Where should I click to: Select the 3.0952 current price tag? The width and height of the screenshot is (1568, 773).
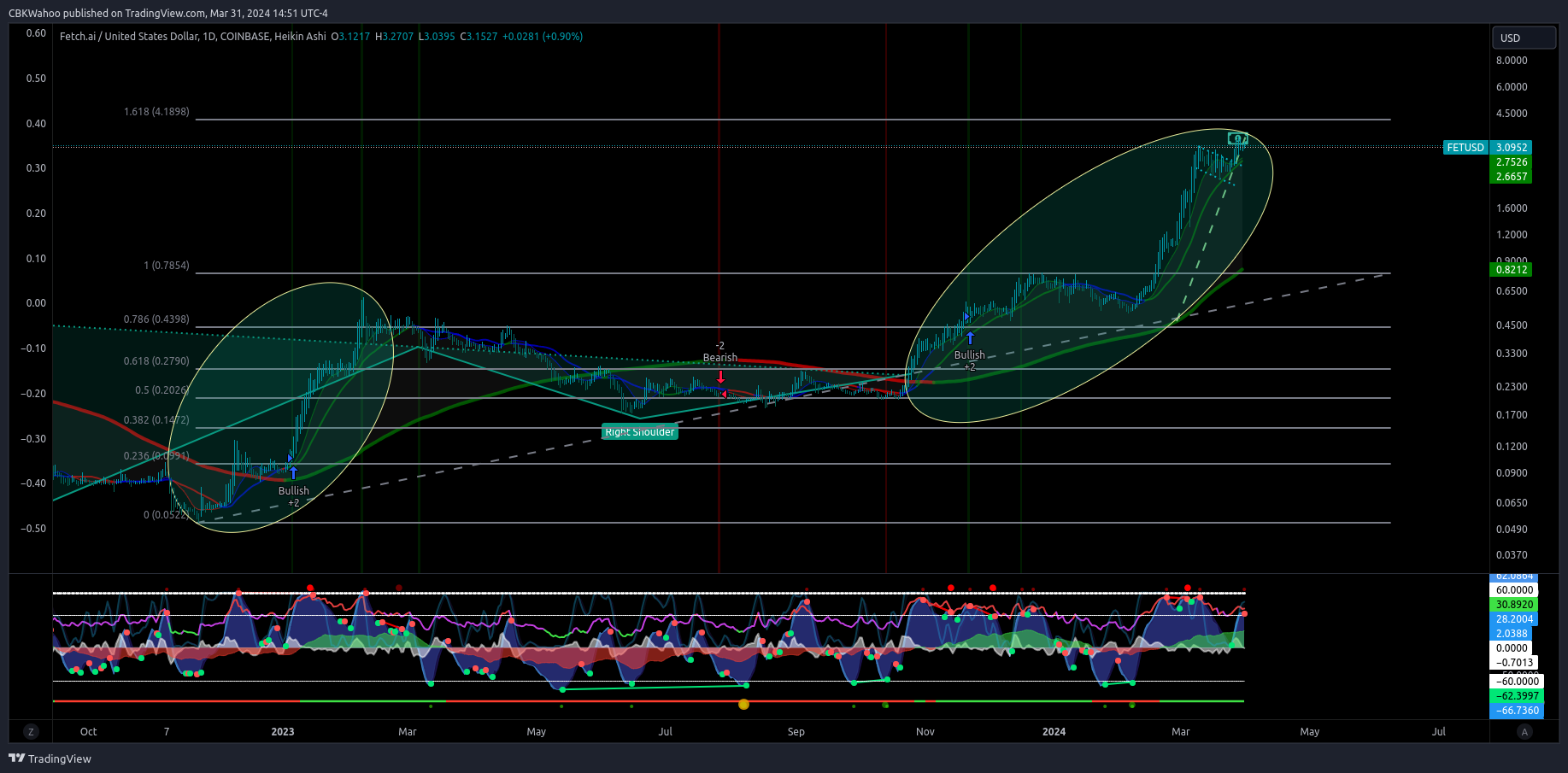pos(1512,148)
